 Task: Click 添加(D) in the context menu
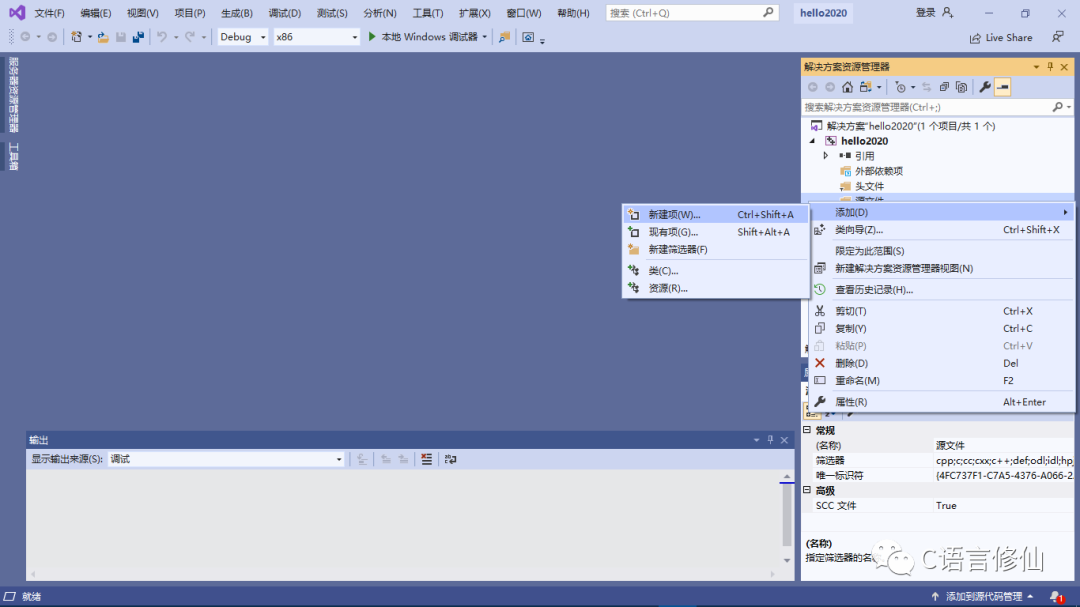pos(942,212)
